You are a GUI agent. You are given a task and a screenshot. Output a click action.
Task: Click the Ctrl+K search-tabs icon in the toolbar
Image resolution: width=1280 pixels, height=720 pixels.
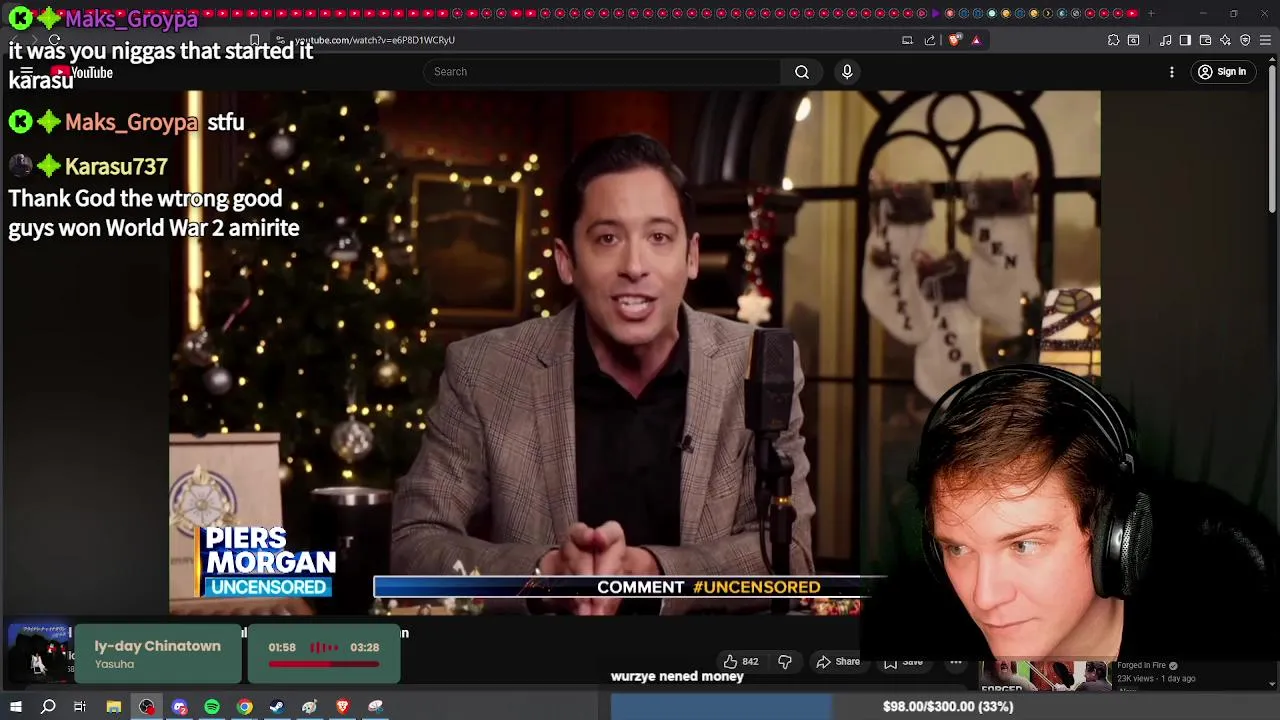(1133, 40)
